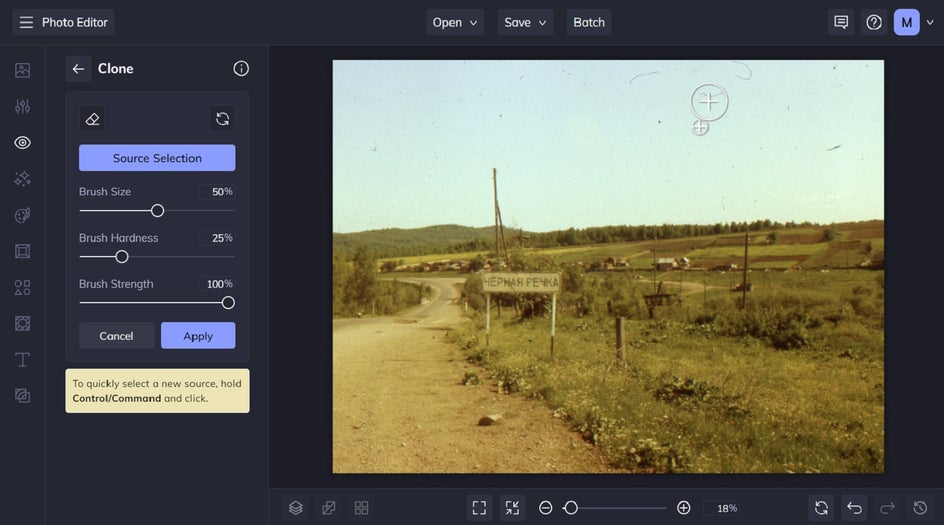Image resolution: width=944 pixels, height=525 pixels.
Task: Expand the Save dropdown
Action: click(525, 22)
